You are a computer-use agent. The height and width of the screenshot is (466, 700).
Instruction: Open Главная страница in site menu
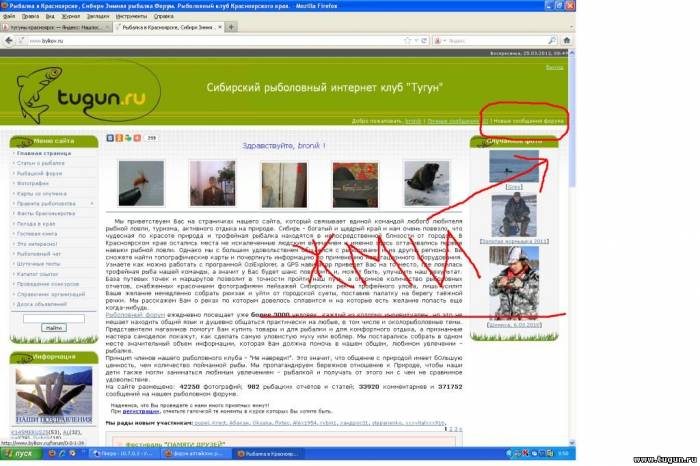coord(44,153)
